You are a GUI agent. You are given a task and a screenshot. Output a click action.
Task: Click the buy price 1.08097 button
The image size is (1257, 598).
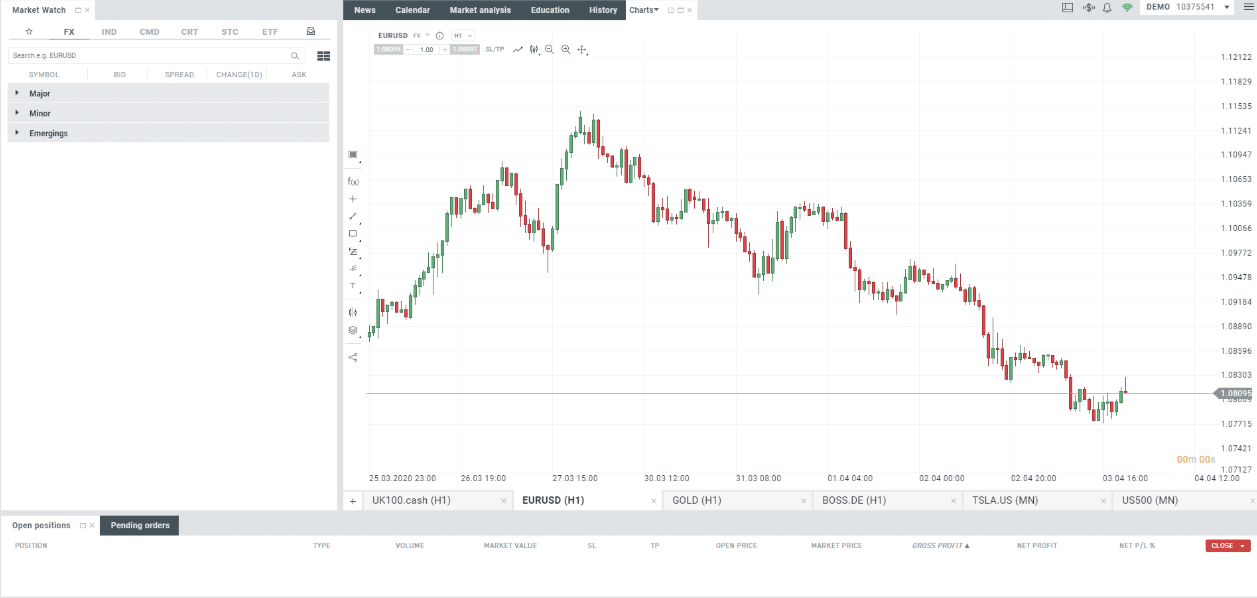(464, 49)
